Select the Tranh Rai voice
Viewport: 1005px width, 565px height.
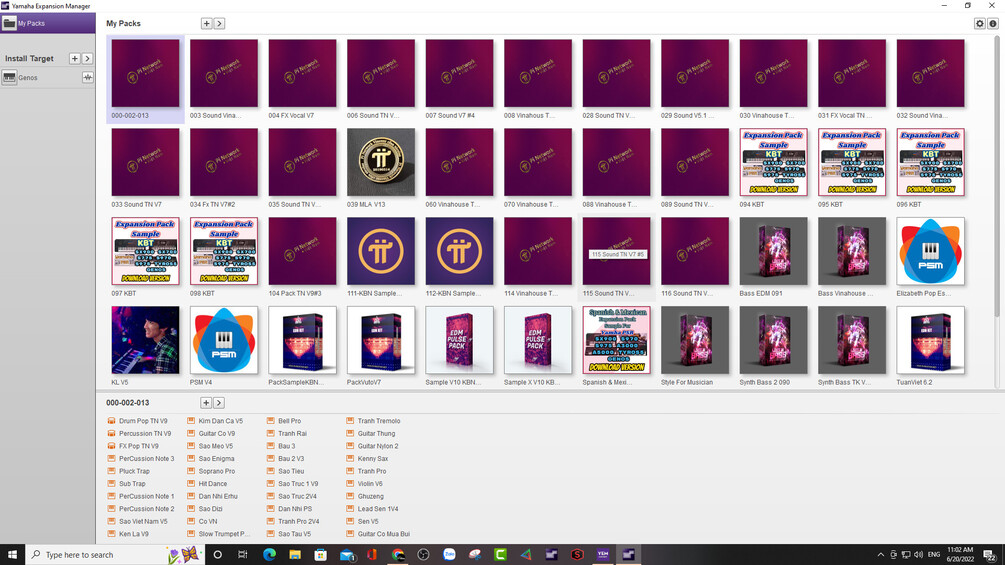287,434
